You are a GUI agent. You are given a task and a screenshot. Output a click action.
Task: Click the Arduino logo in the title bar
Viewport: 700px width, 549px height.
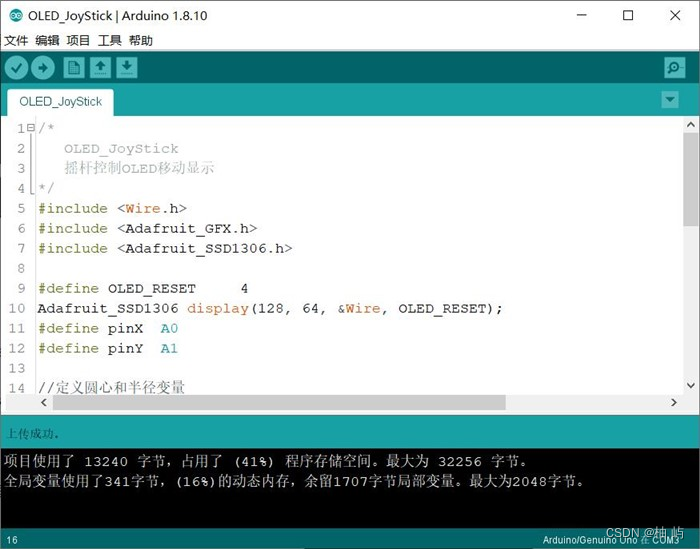pos(16,16)
